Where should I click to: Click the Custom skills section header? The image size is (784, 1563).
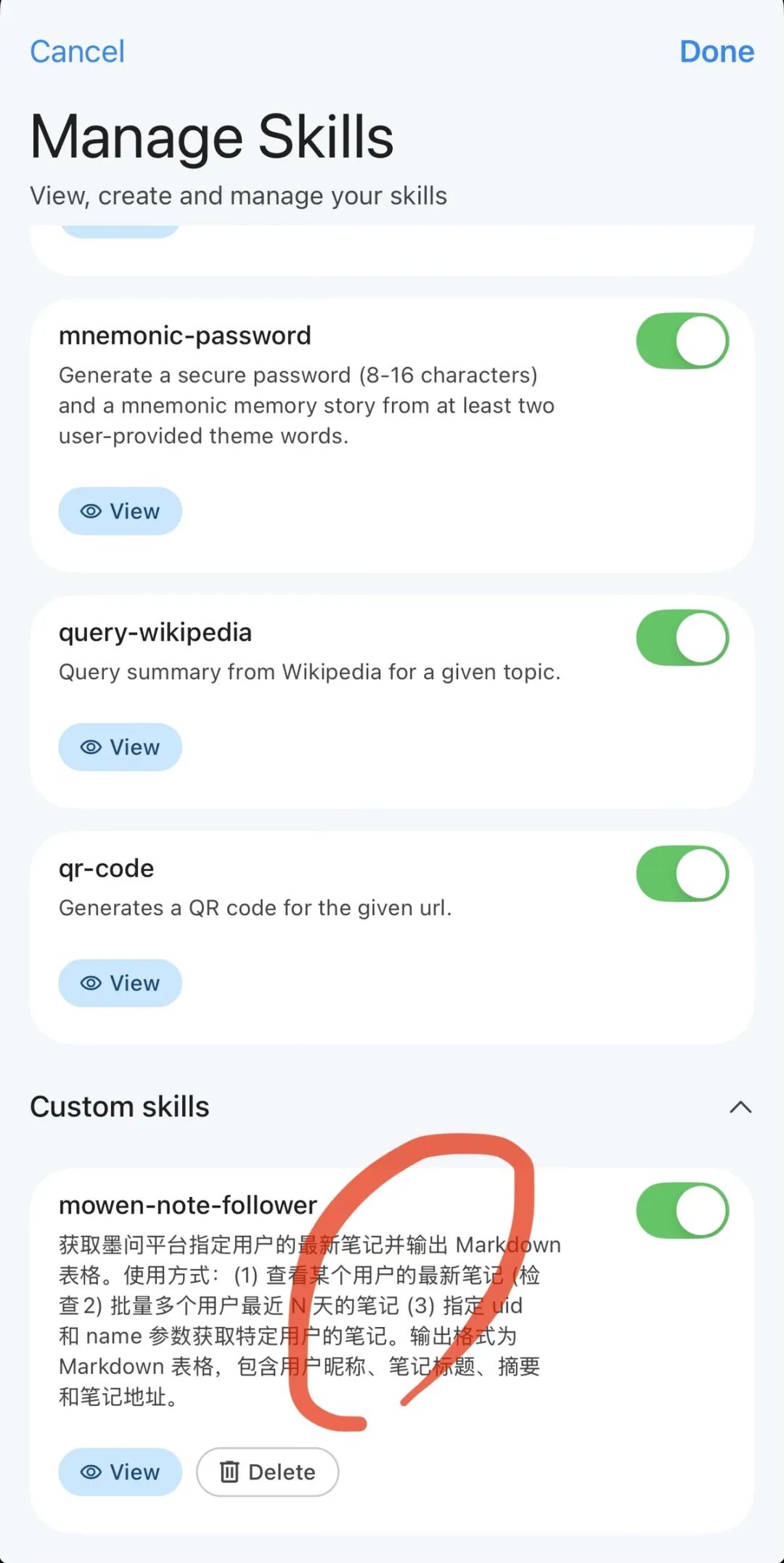120,1107
